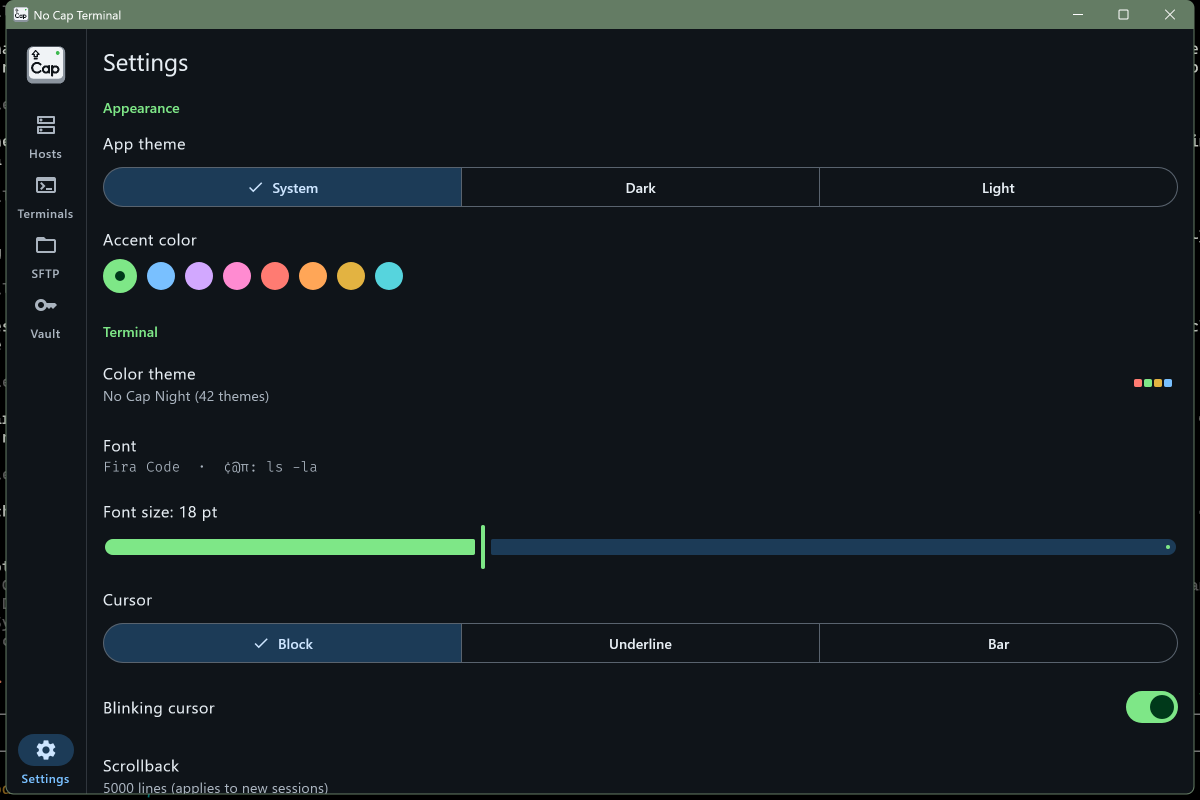Click the 'Blinking cursor' label
Viewport: 1200px width, 800px height.
pyautogui.click(x=159, y=708)
